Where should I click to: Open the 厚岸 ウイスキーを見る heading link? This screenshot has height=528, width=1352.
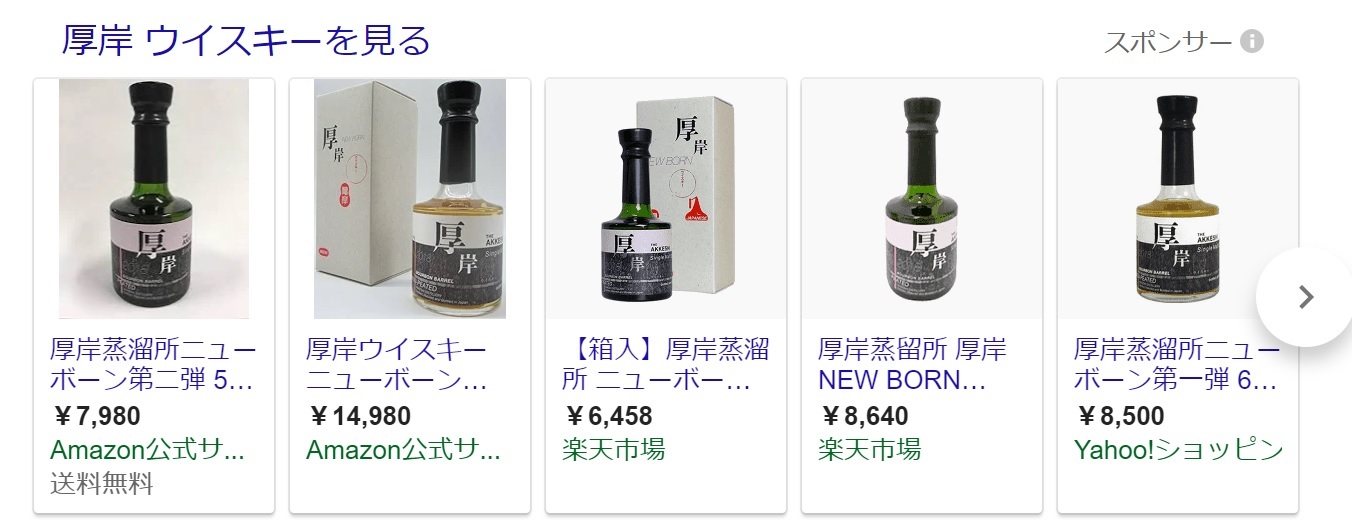pos(246,41)
